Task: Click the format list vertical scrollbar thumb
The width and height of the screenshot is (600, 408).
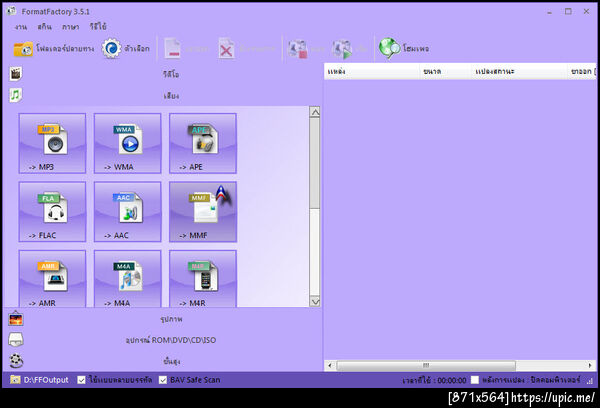Action: (315, 163)
